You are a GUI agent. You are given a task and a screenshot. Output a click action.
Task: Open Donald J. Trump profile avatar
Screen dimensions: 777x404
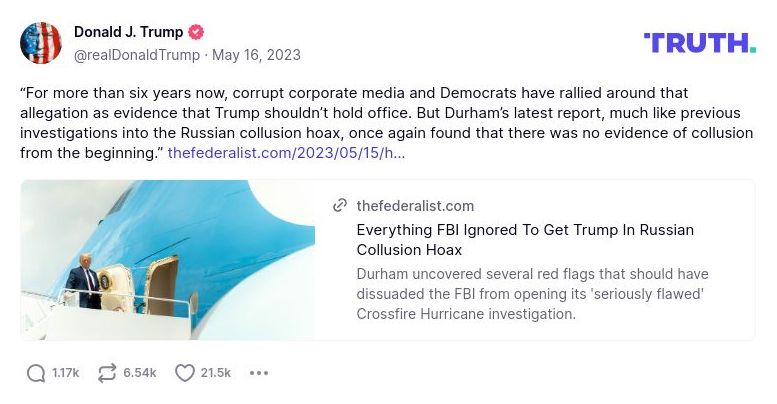point(41,43)
